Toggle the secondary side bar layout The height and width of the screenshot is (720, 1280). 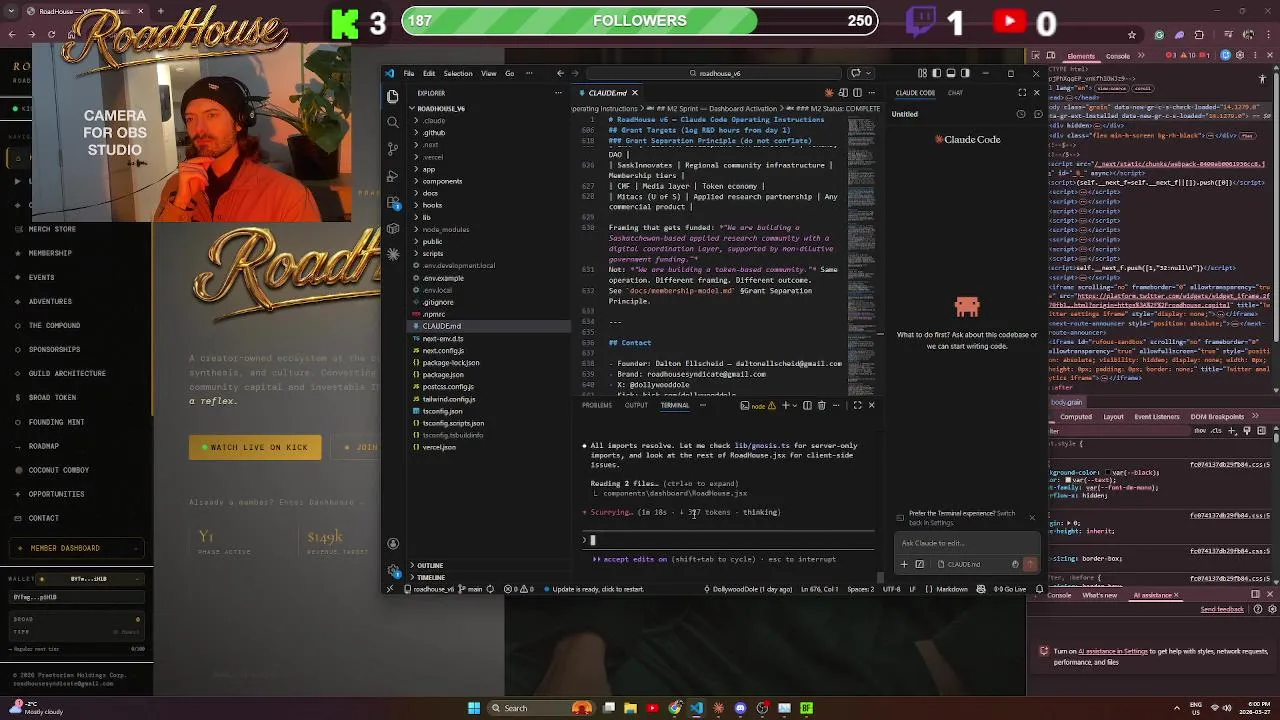pos(965,73)
